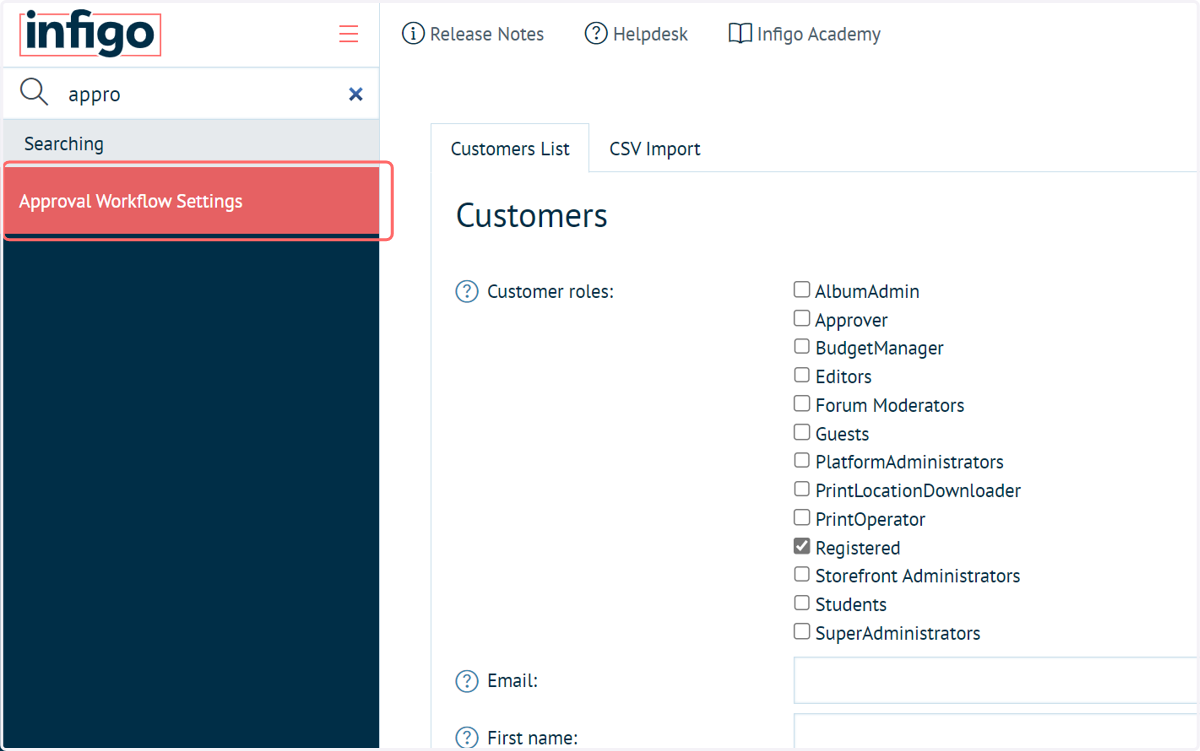Check the Editors role checkbox
This screenshot has width=1200, height=751.
pyautogui.click(x=802, y=375)
